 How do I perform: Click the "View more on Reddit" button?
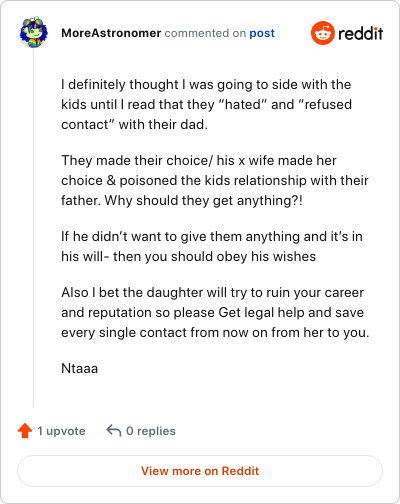[200, 471]
